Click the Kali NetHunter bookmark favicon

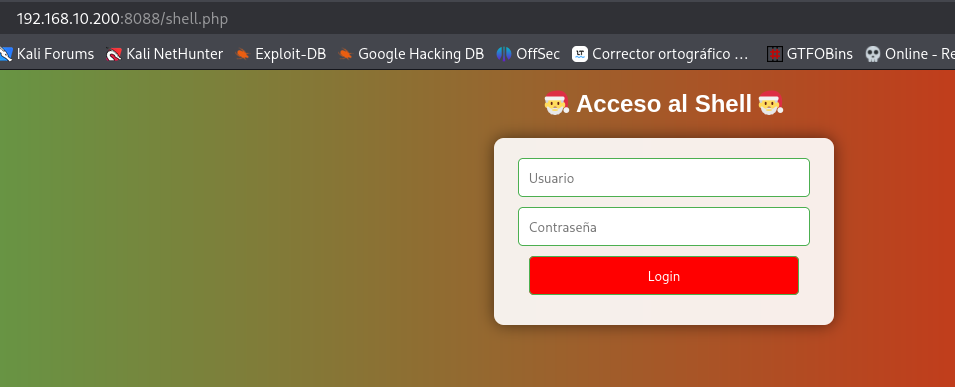pos(113,54)
